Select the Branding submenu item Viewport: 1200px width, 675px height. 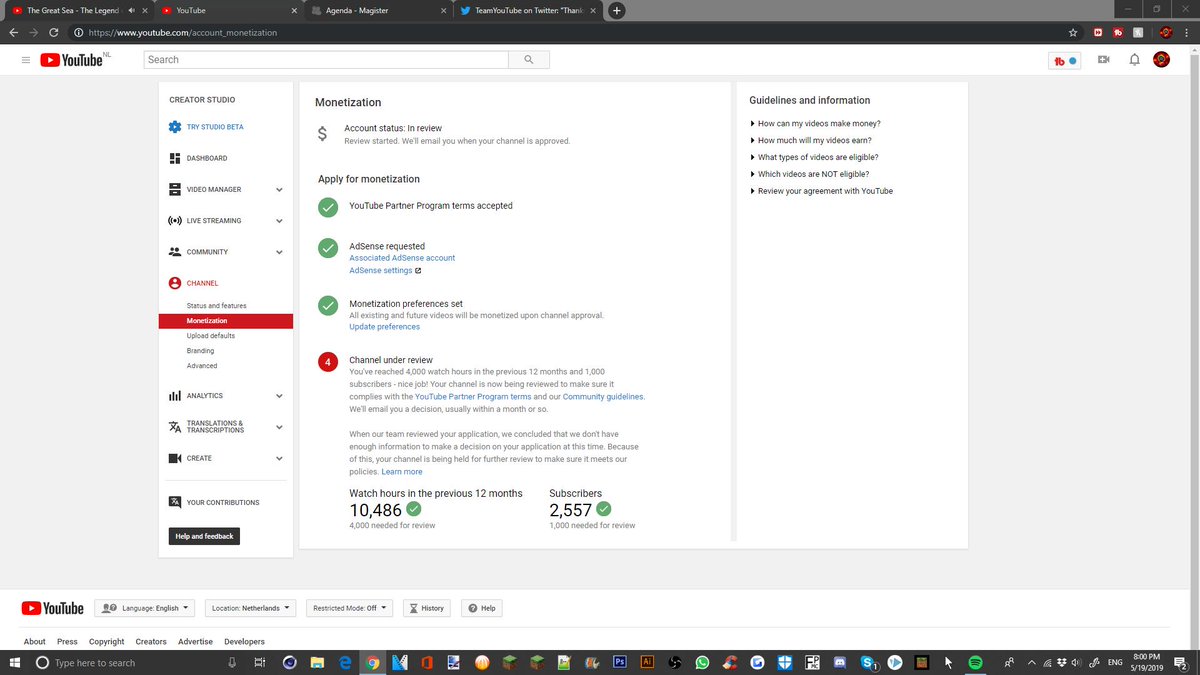tap(200, 351)
